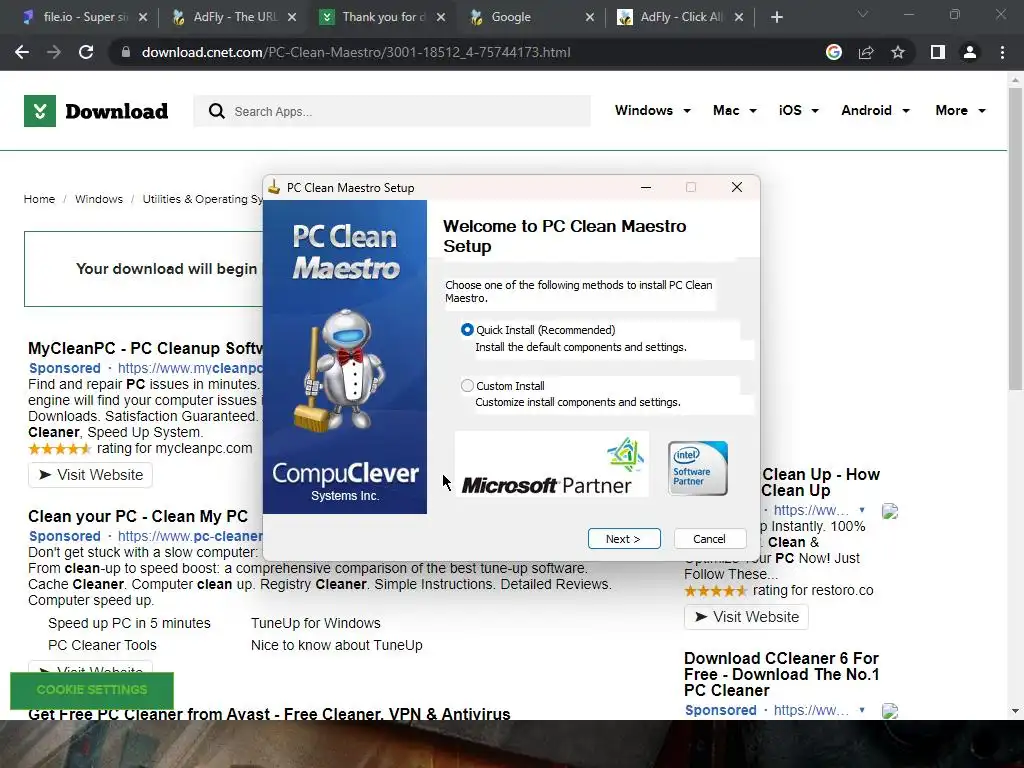Open Utilities & Operating Systems breadcrumb
The width and height of the screenshot is (1024, 768).
tap(202, 199)
